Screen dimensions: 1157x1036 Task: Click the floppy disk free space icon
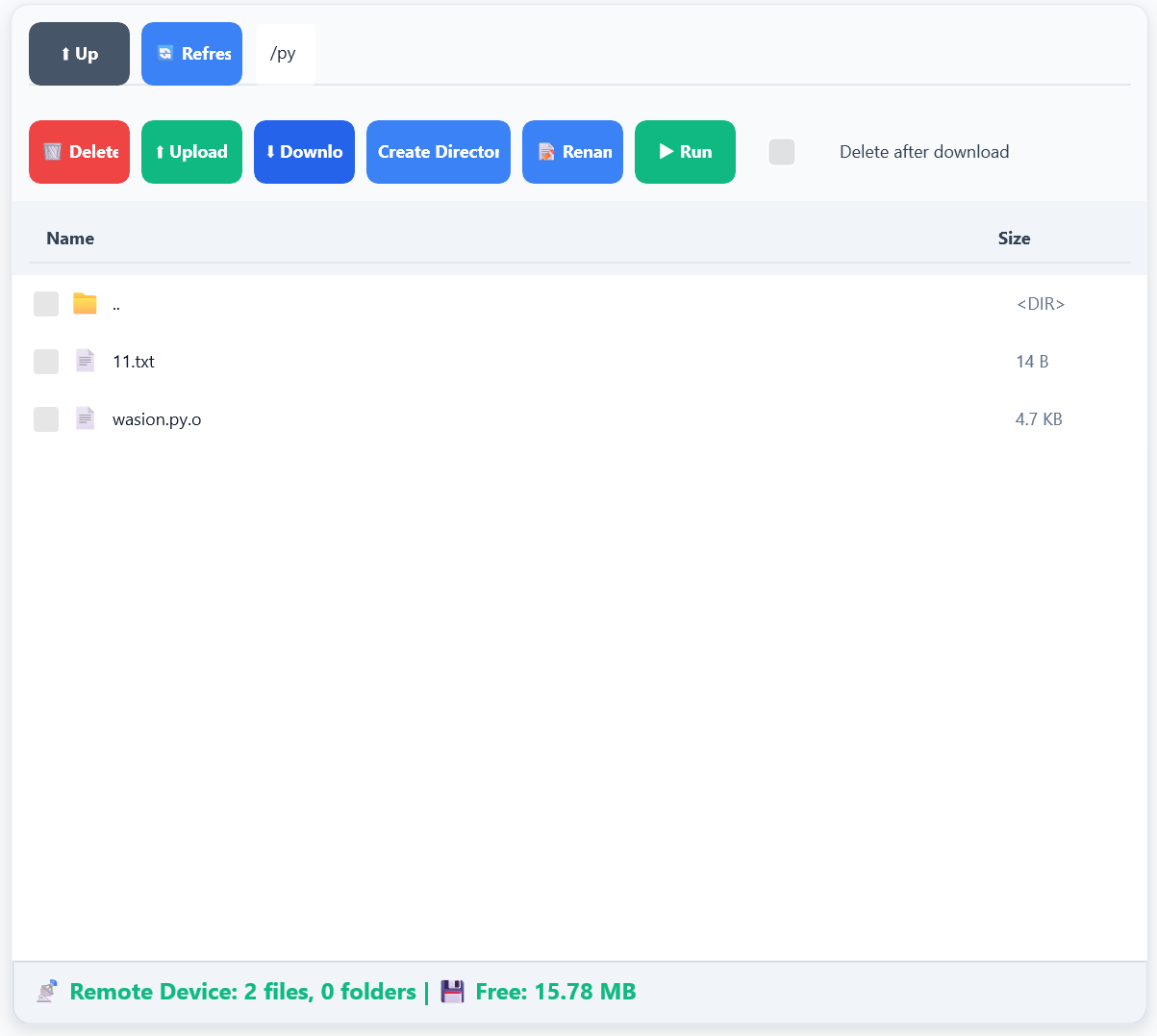click(452, 992)
